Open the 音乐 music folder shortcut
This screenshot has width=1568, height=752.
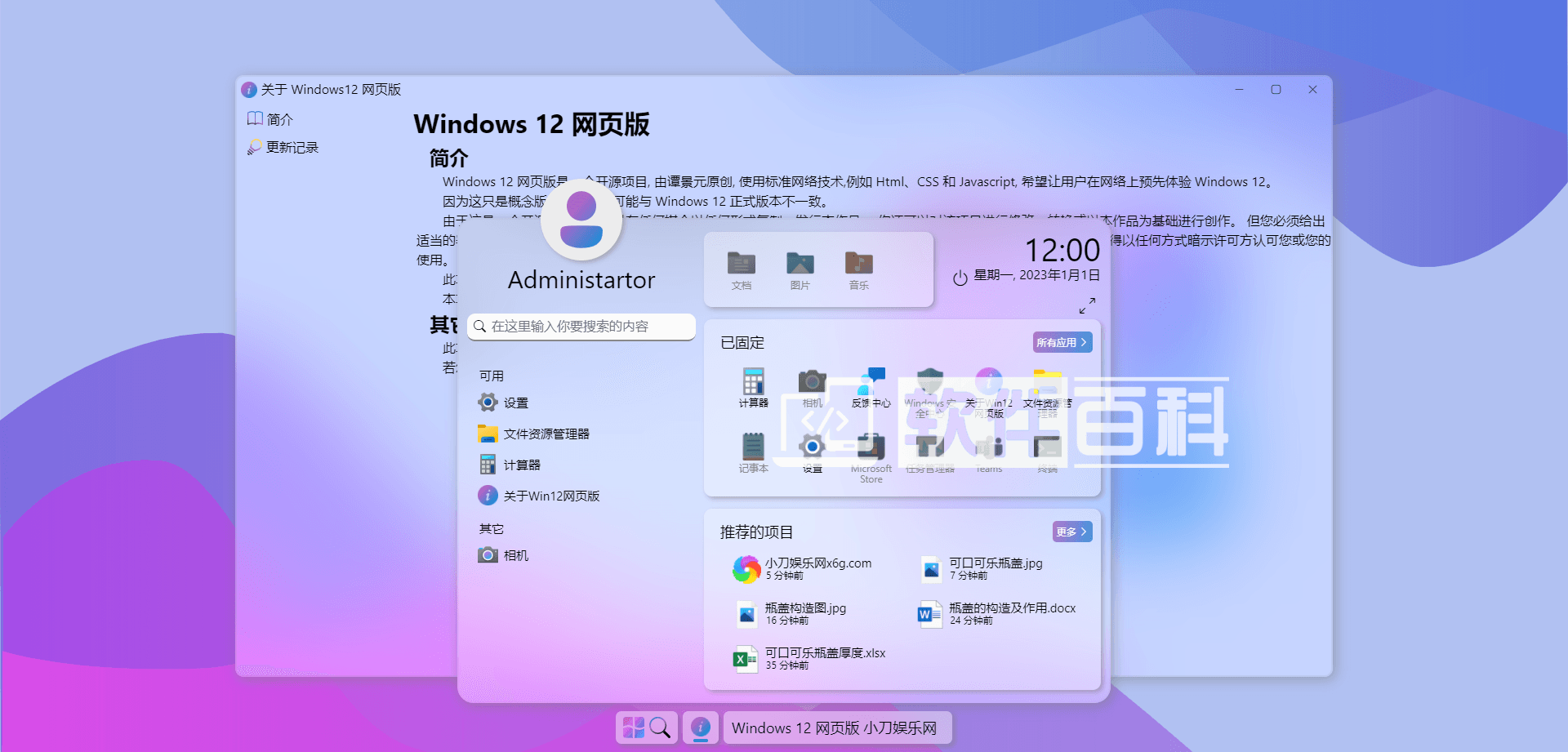[x=859, y=270]
